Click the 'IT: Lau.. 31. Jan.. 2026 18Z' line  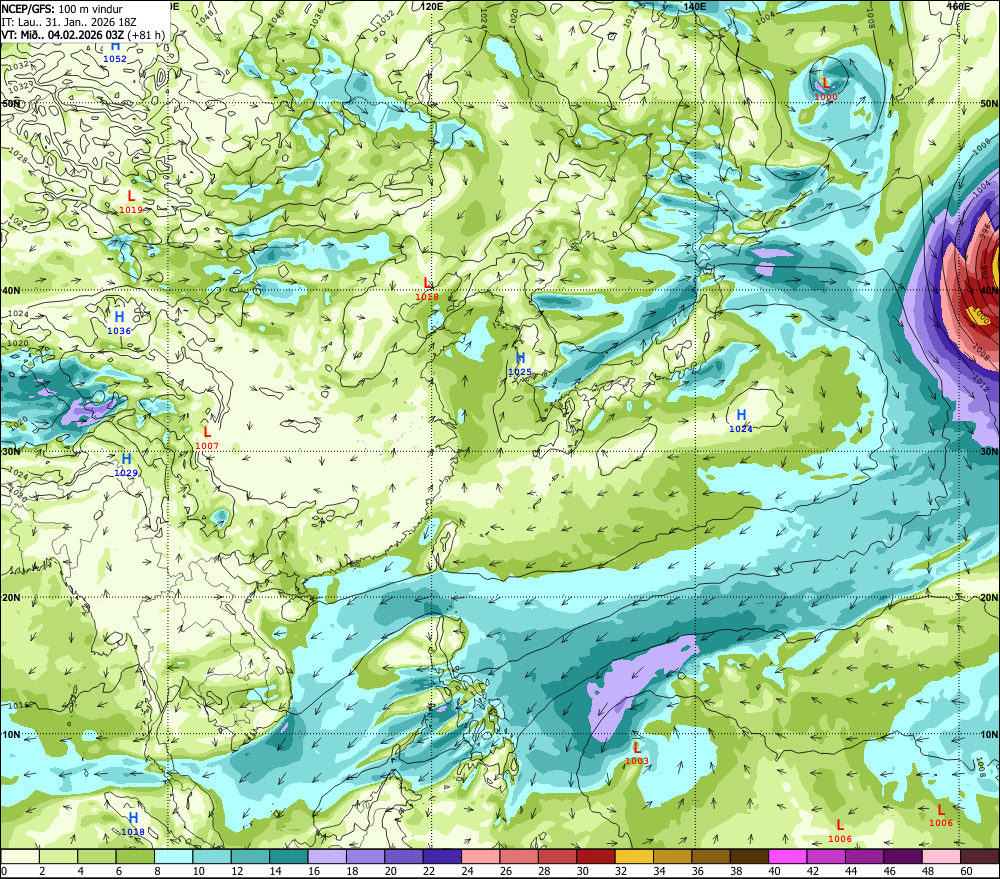coord(69,22)
